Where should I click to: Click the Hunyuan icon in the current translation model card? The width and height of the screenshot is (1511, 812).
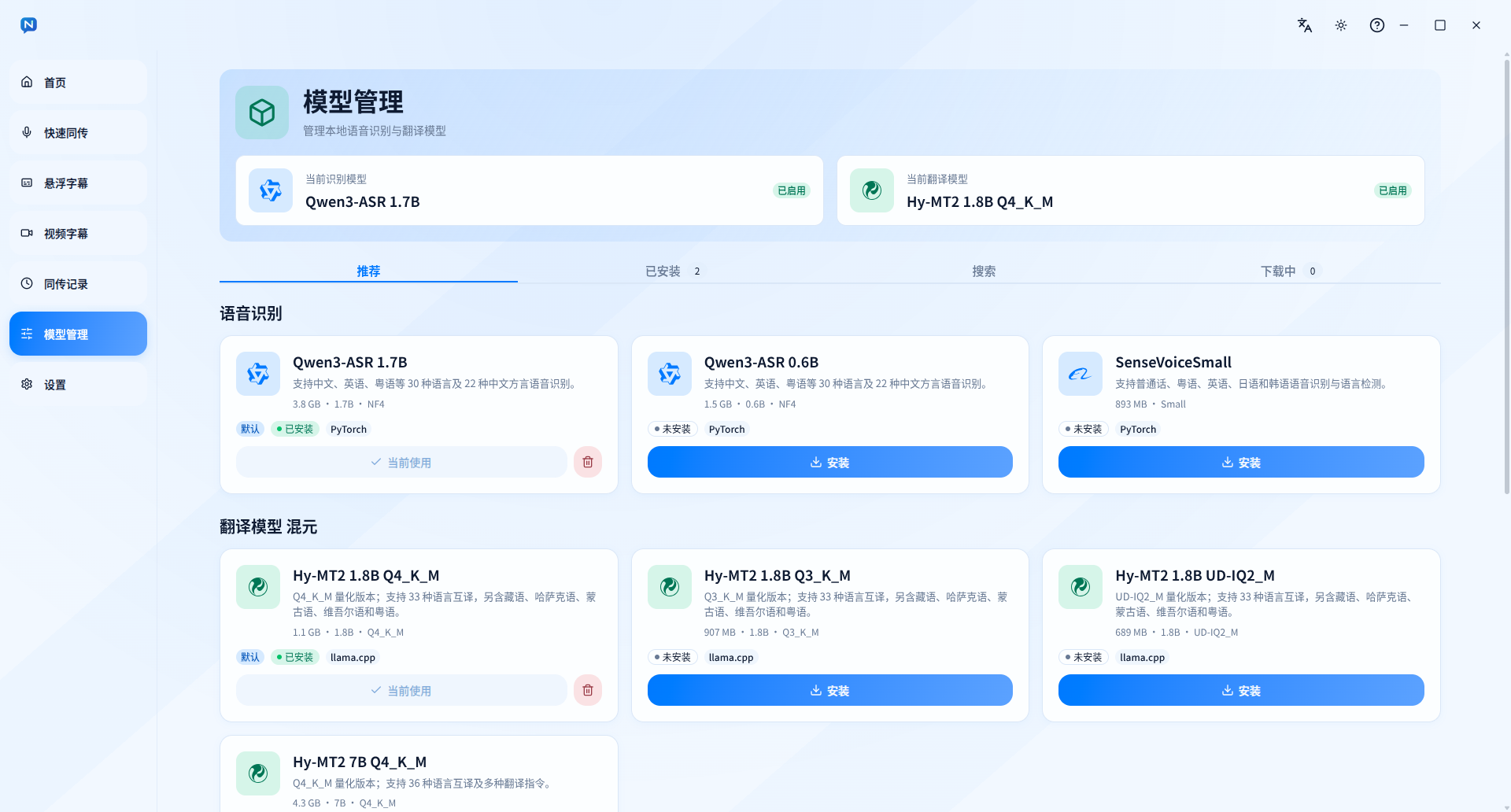click(x=872, y=190)
